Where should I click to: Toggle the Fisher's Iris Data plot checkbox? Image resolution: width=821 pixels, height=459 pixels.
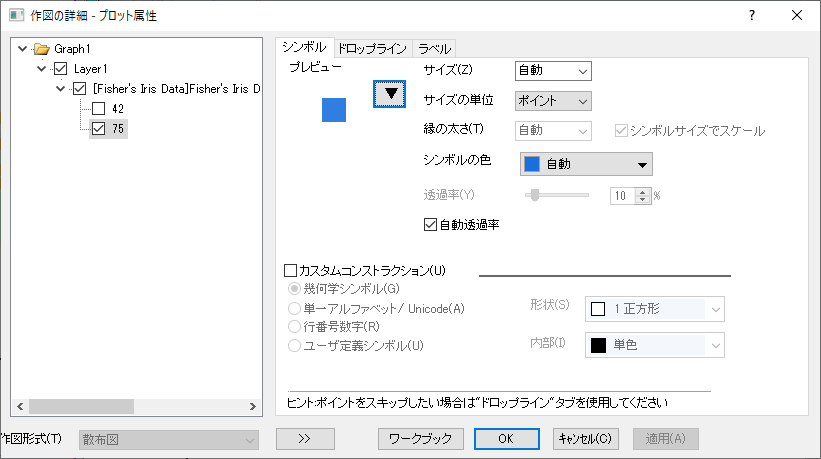click(80, 88)
